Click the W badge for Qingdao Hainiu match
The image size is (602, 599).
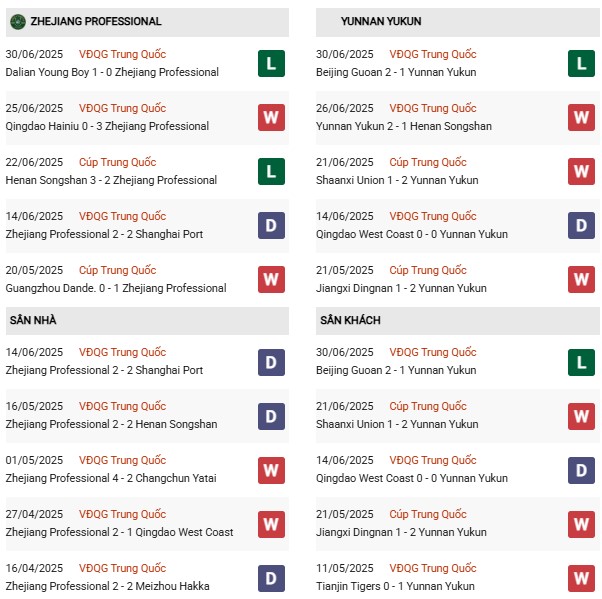[x=271, y=118]
